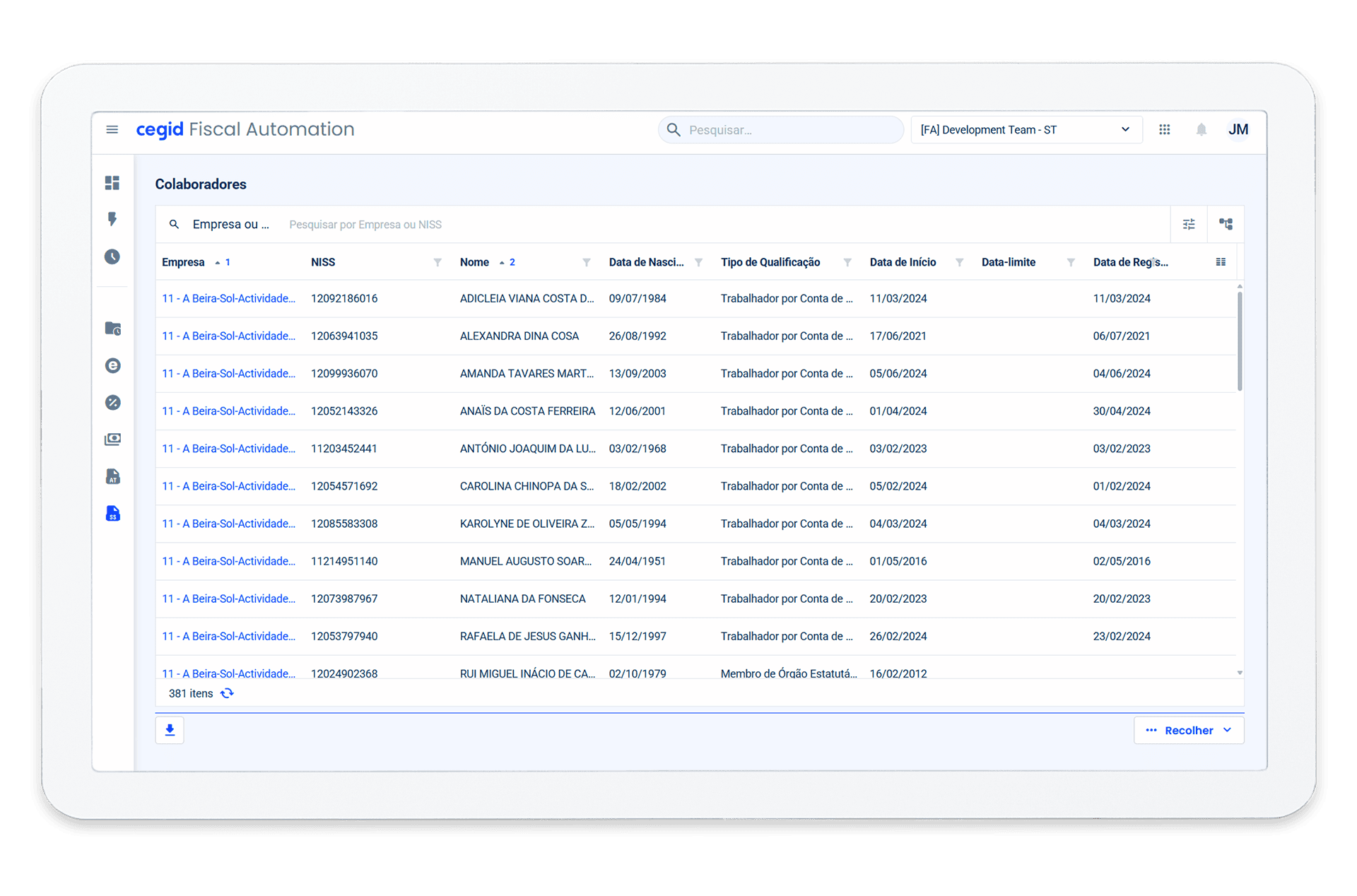Open the hamburger navigation menu
The width and height of the screenshot is (1357, 896).
pyautogui.click(x=112, y=129)
